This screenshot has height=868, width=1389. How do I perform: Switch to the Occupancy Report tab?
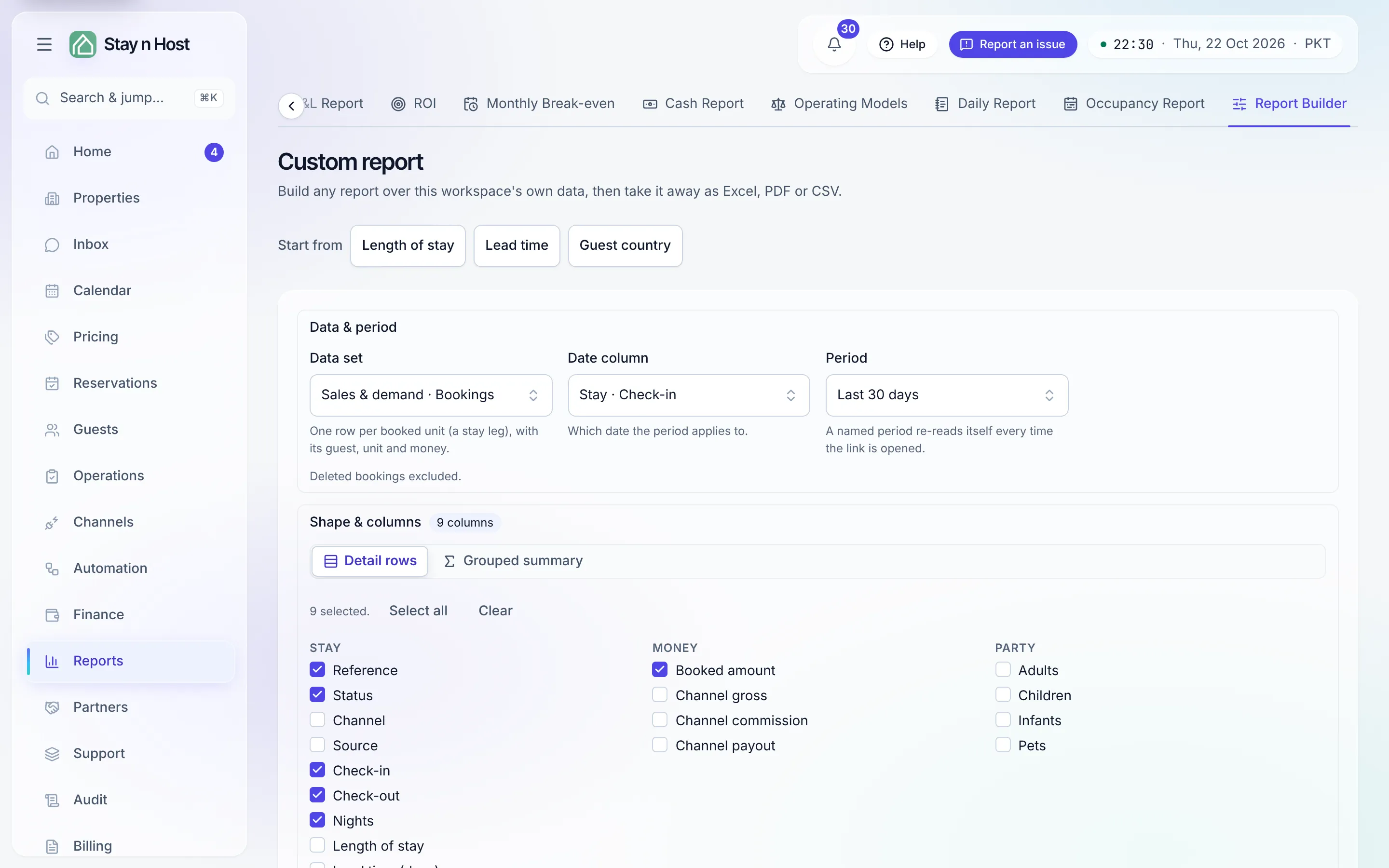(x=1133, y=104)
